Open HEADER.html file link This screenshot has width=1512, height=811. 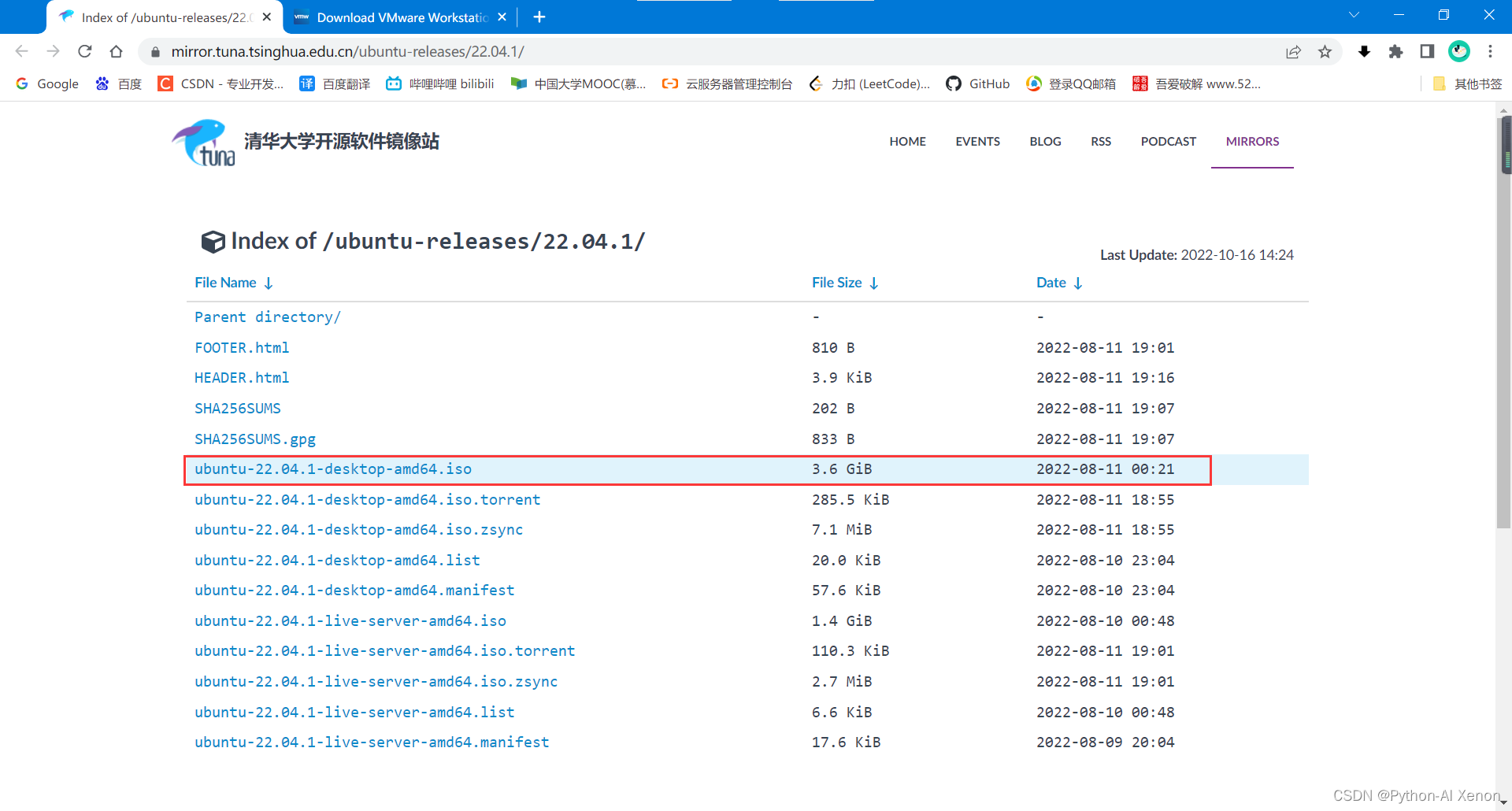[x=242, y=378]
